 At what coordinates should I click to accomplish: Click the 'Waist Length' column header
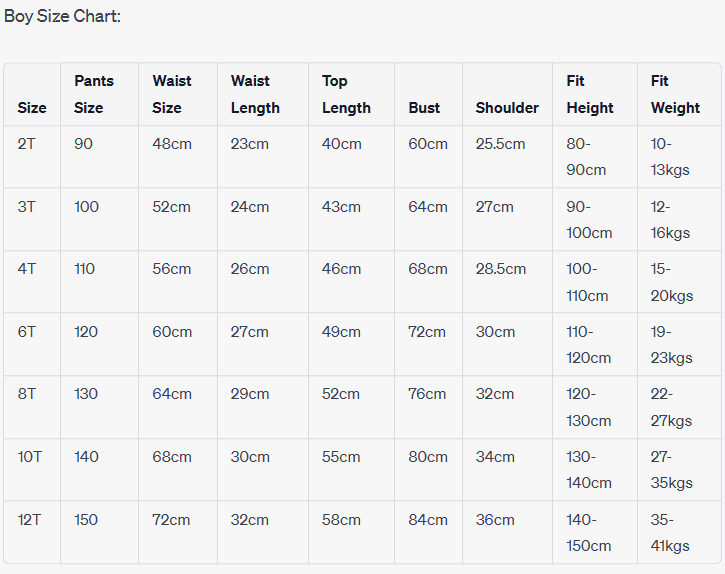pyautogui.click(x=255, y=94)
